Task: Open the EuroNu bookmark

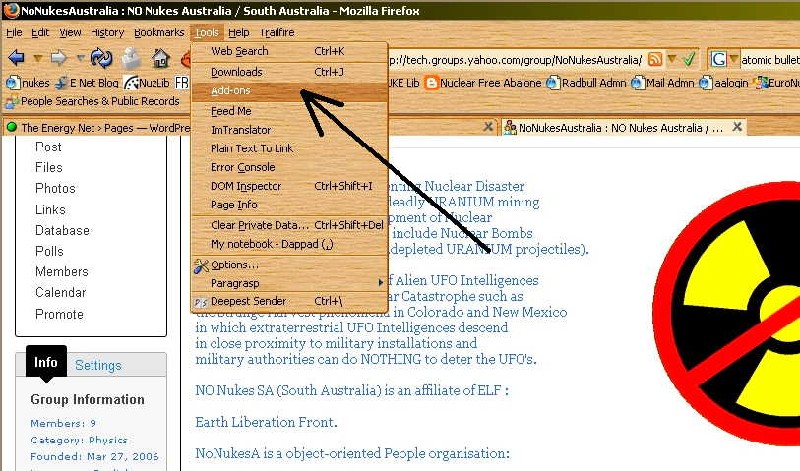Action: 776,83
